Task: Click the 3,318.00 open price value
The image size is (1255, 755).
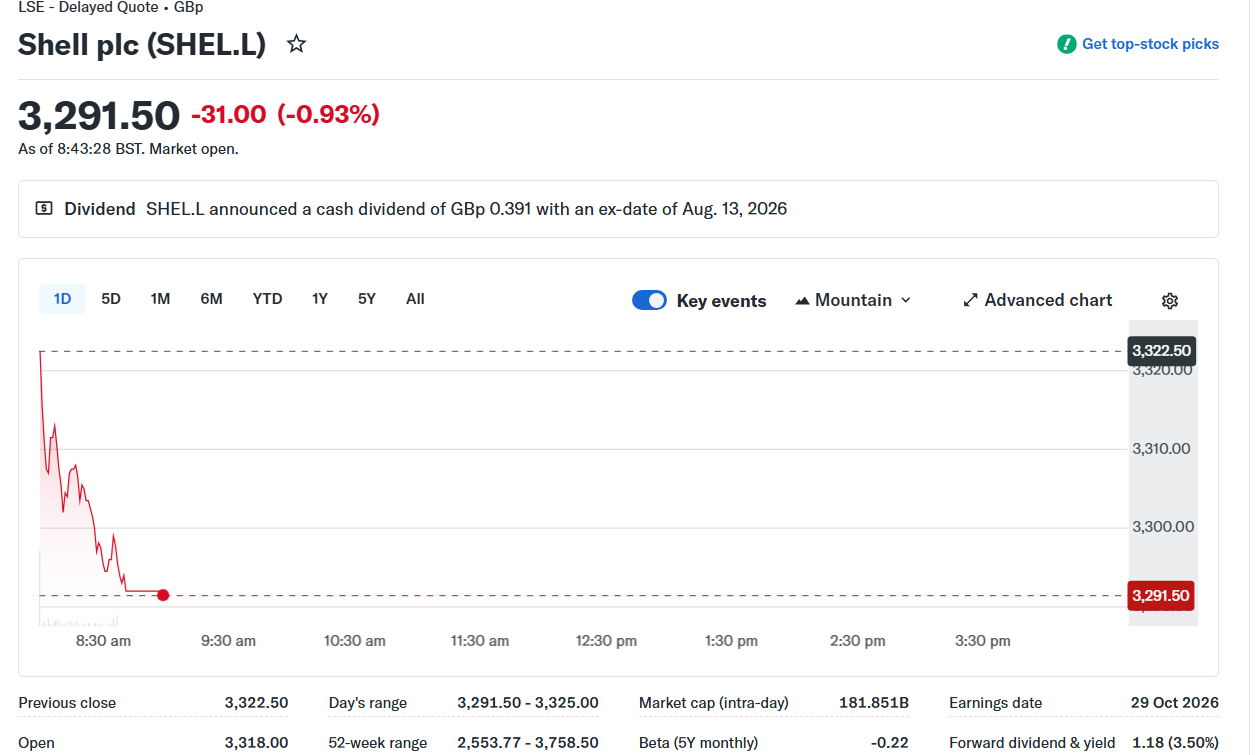Action: click(x=256, y=743)
